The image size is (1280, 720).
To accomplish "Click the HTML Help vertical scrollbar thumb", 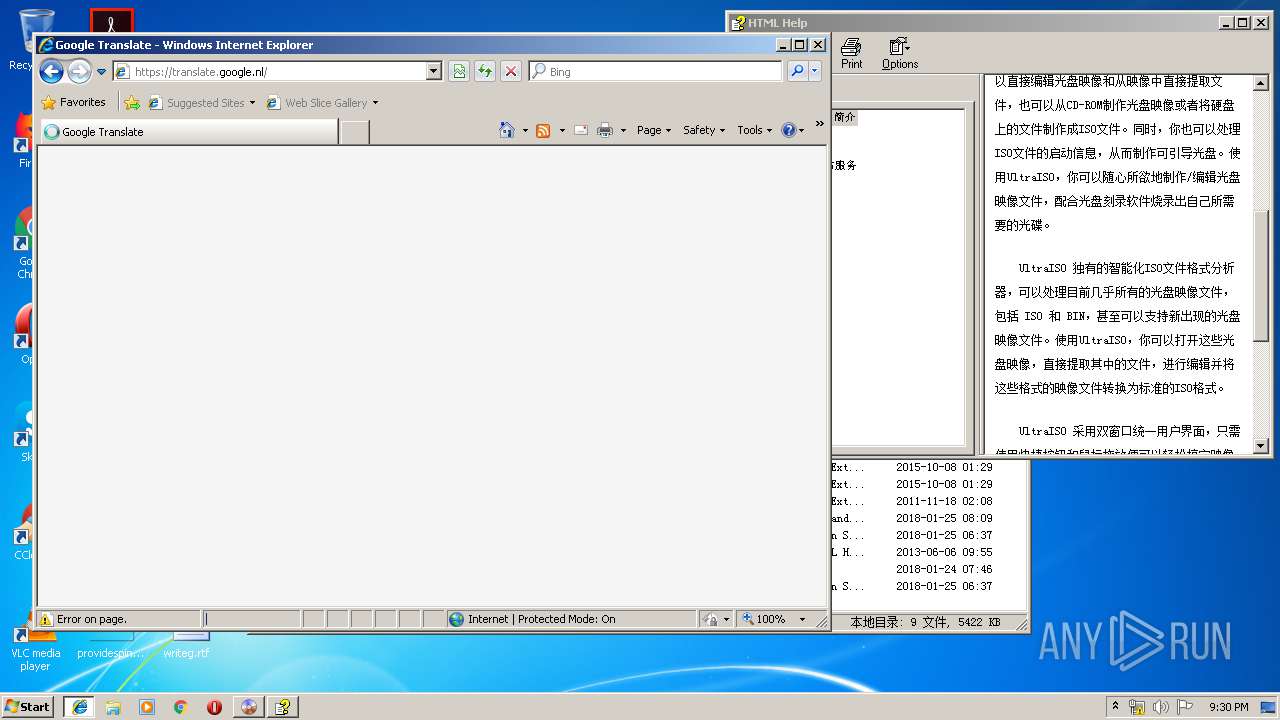I will click(x=1261, y=277).
